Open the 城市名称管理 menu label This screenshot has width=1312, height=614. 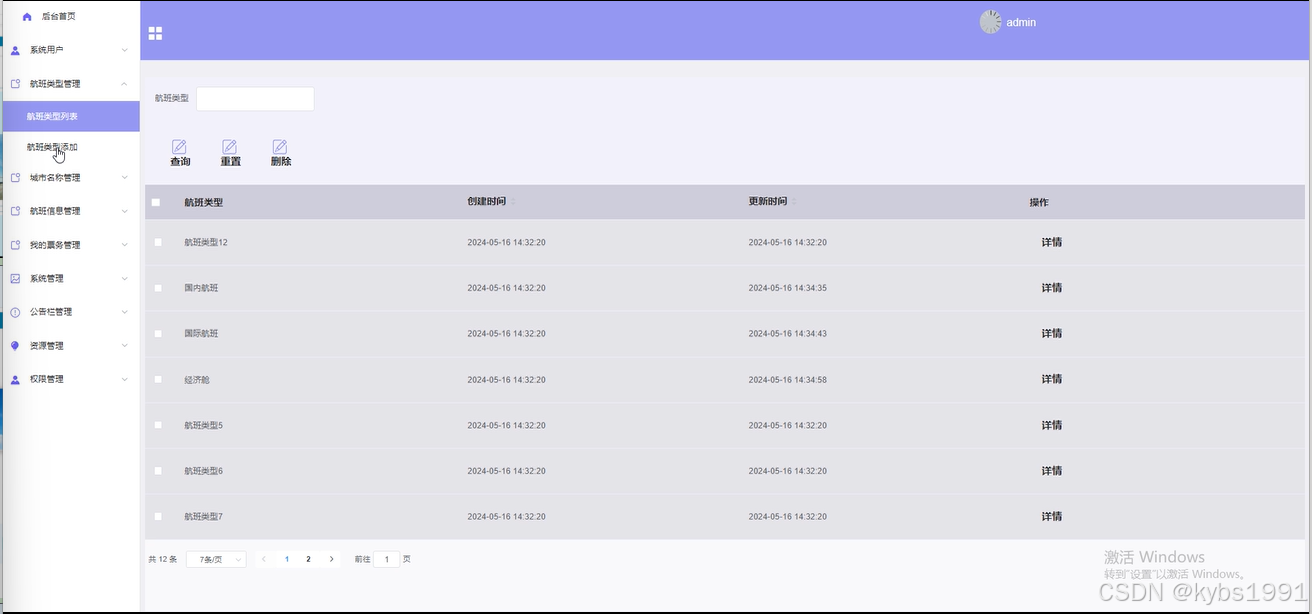pos(55,178)
